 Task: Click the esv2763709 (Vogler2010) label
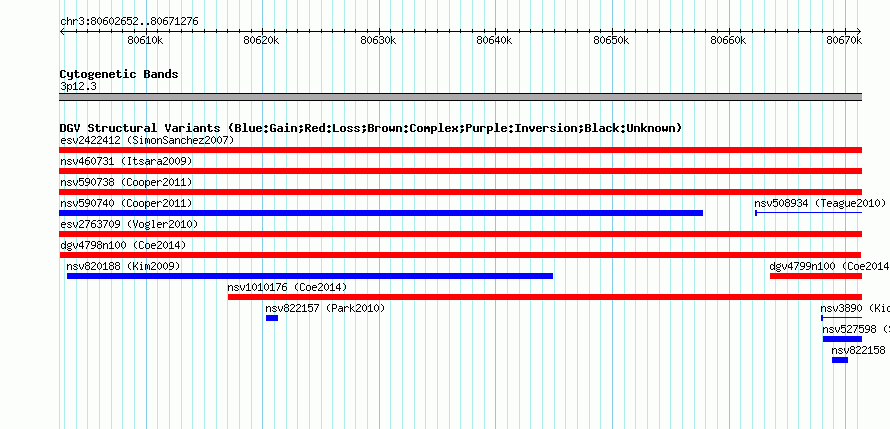coord(129,224)
